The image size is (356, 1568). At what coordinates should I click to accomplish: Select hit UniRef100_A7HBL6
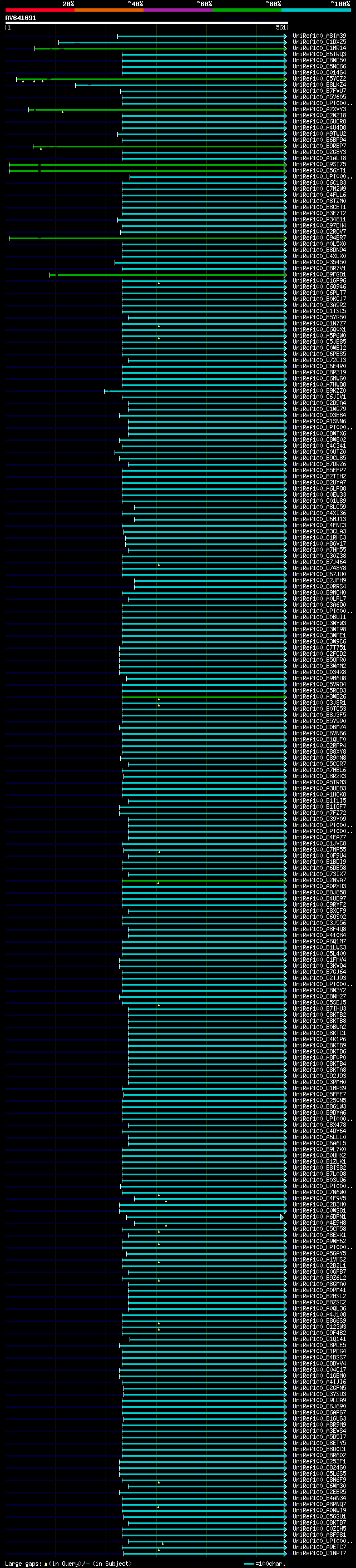click(x=319, y=770)
